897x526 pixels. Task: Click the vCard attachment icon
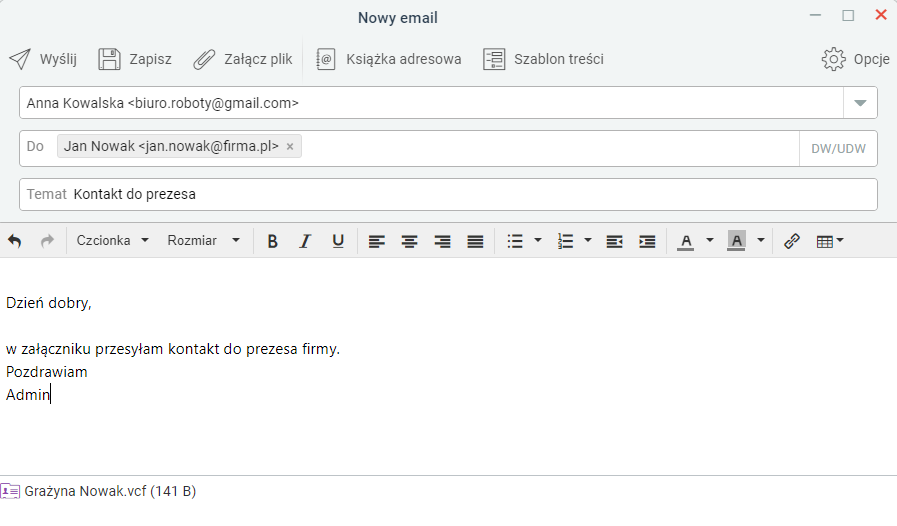(x=10, y=491)
